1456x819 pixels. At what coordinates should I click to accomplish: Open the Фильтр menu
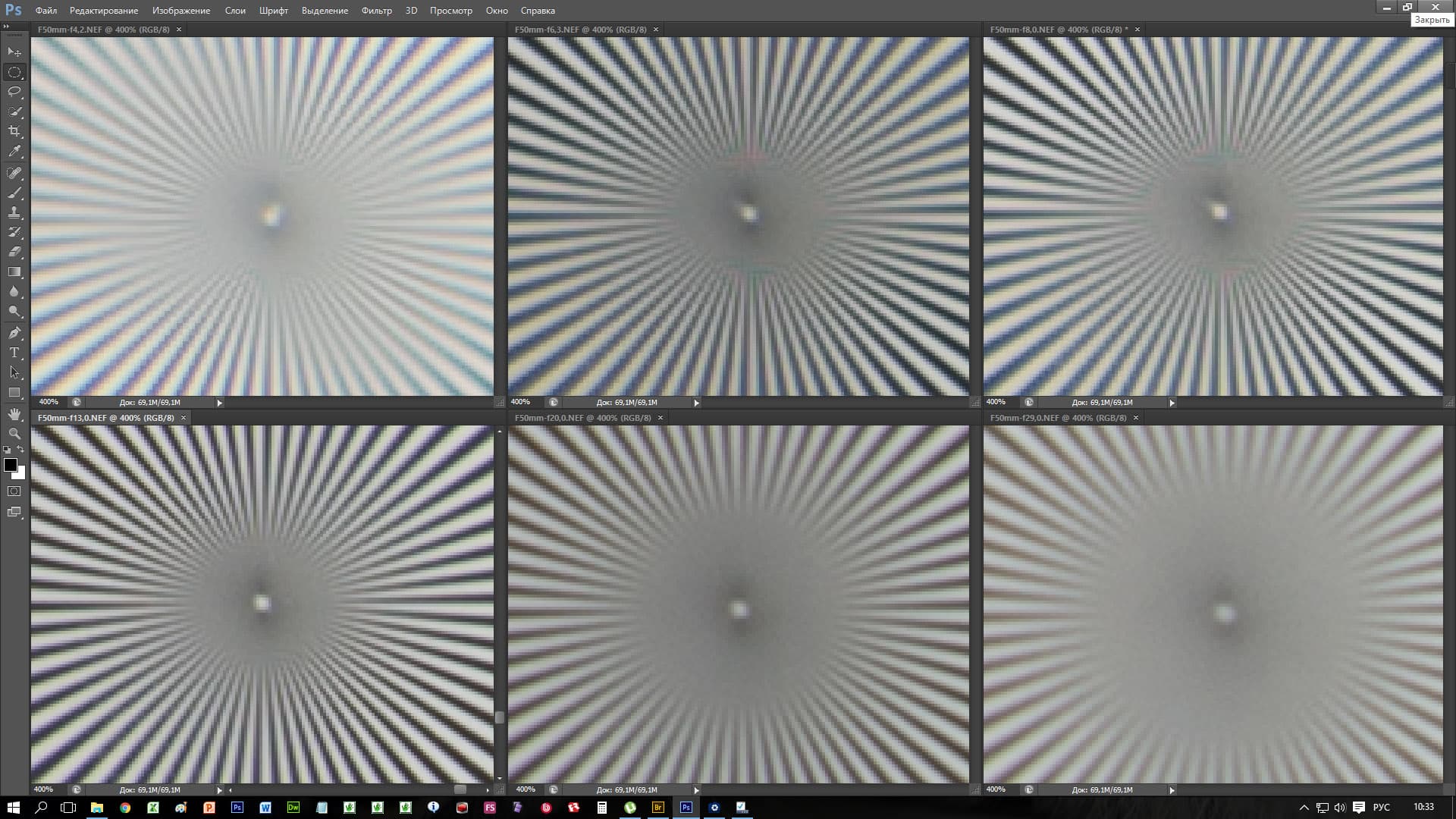(x=376, y=11)
